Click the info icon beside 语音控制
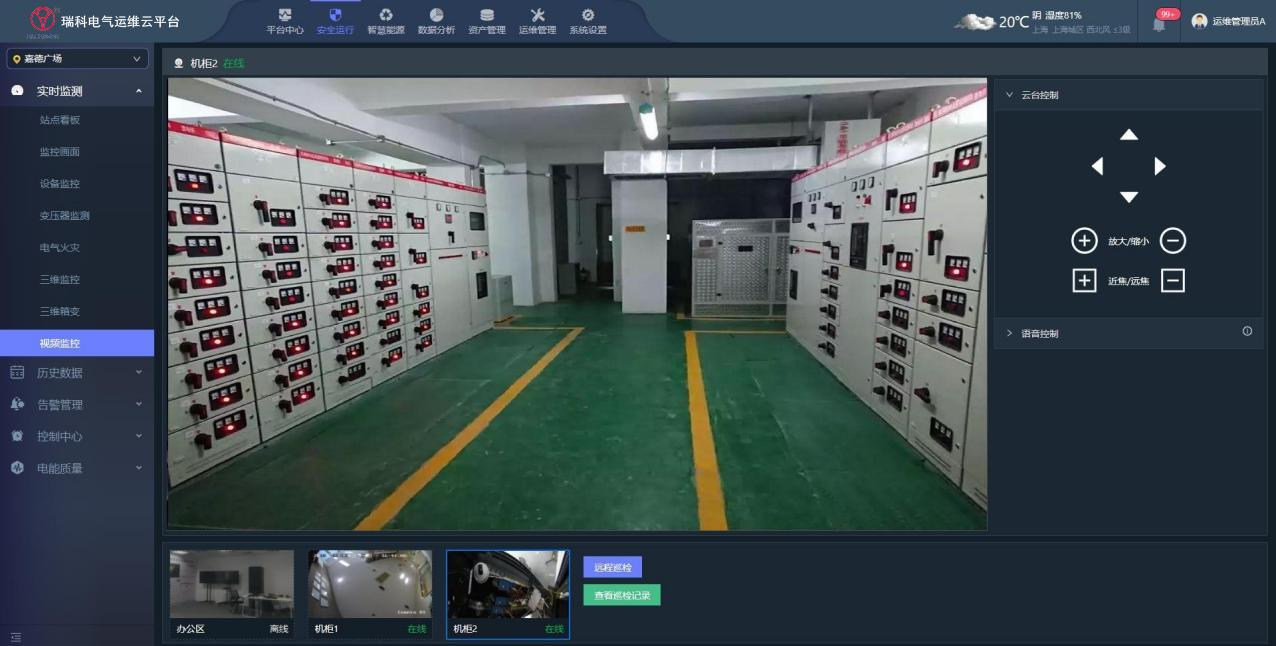 [x=1247, y=332]
